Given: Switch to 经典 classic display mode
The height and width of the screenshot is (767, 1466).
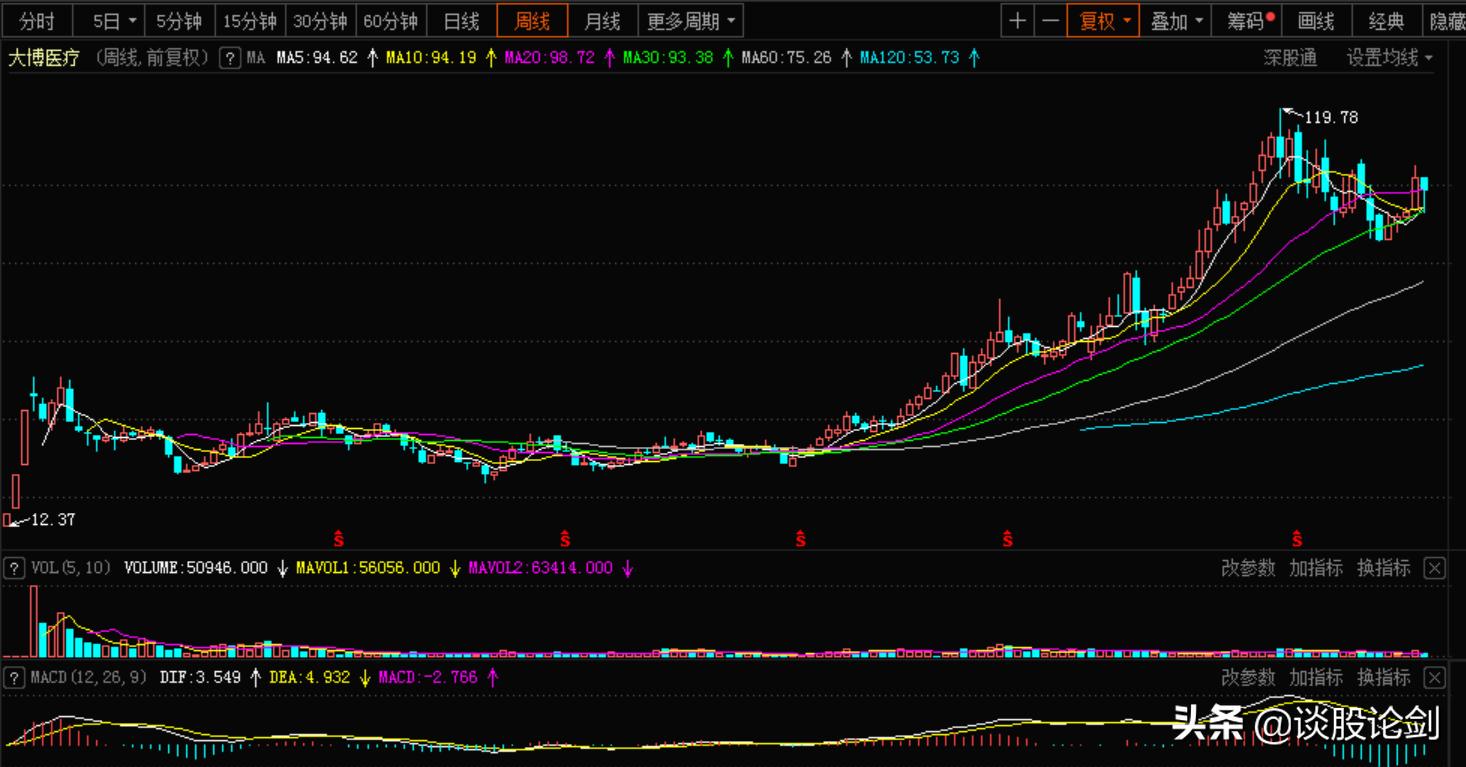Looking at the screenshot, I should click(x=1386, y=21).
